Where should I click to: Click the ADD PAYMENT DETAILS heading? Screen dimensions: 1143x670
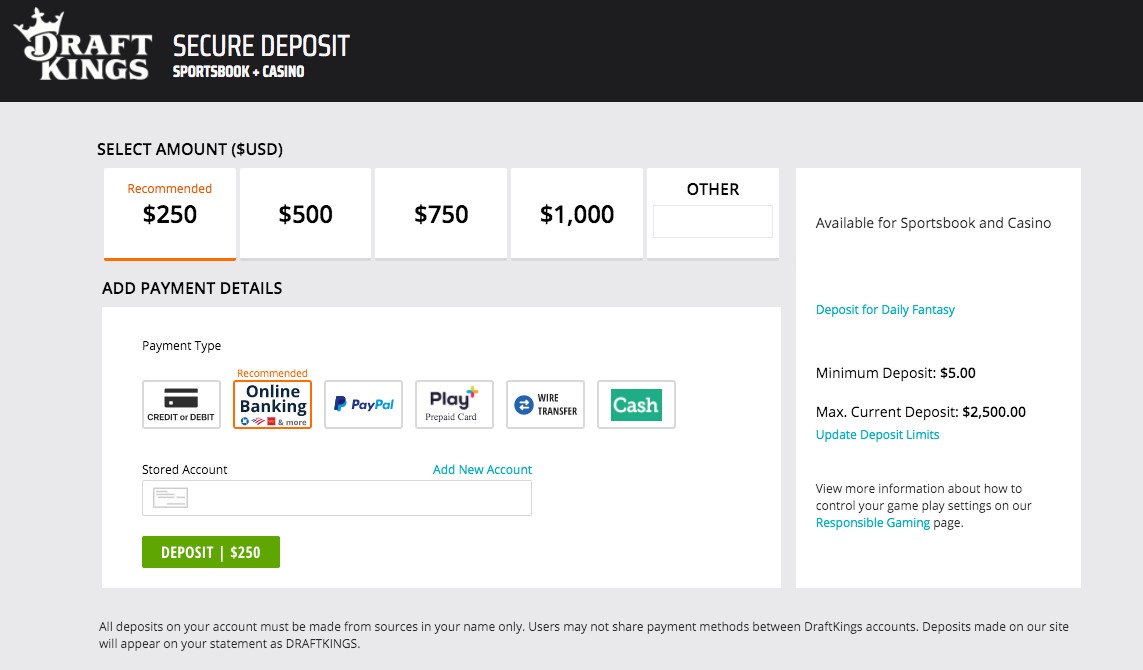192,288
